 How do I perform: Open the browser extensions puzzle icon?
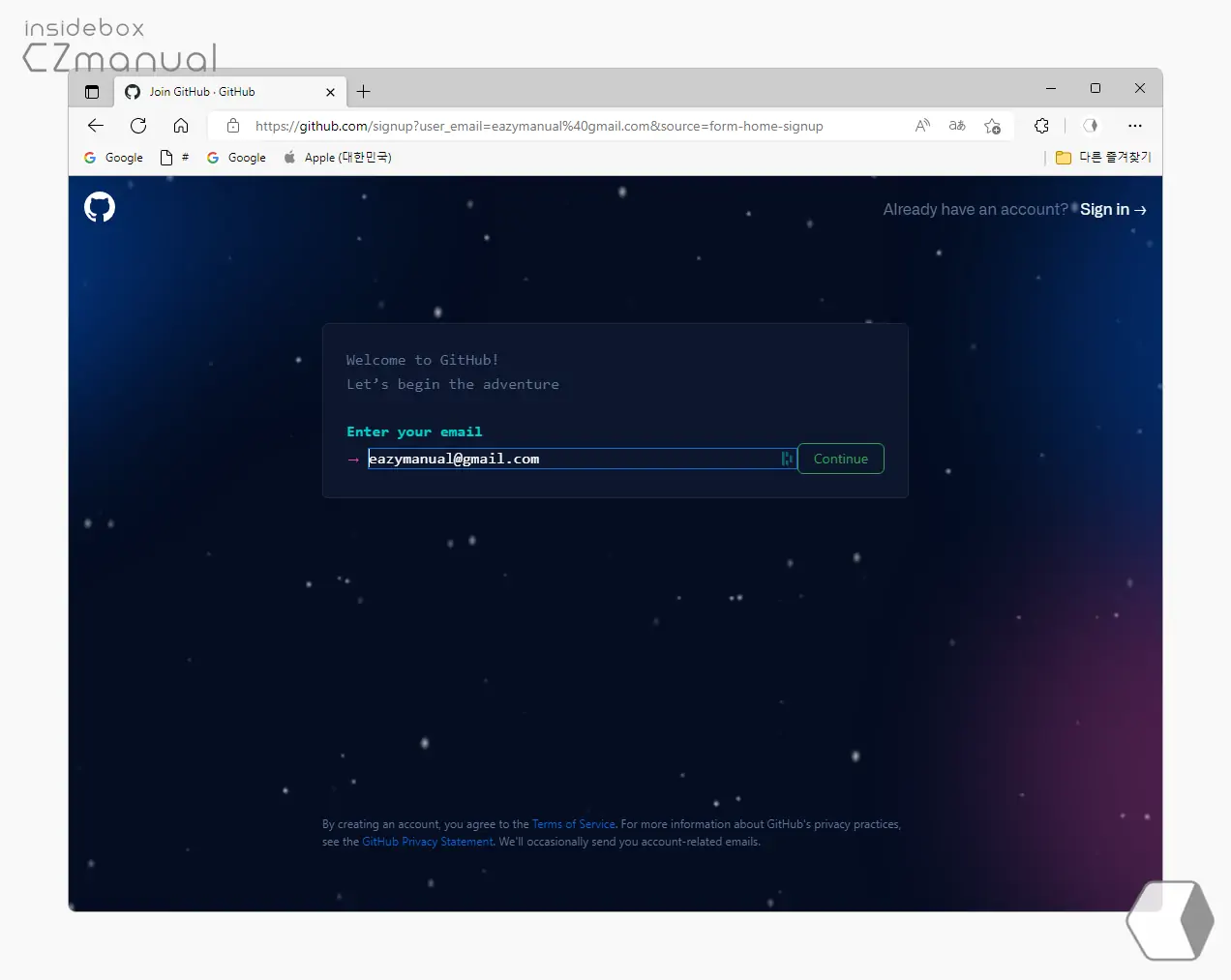(x=1042, y=126)
